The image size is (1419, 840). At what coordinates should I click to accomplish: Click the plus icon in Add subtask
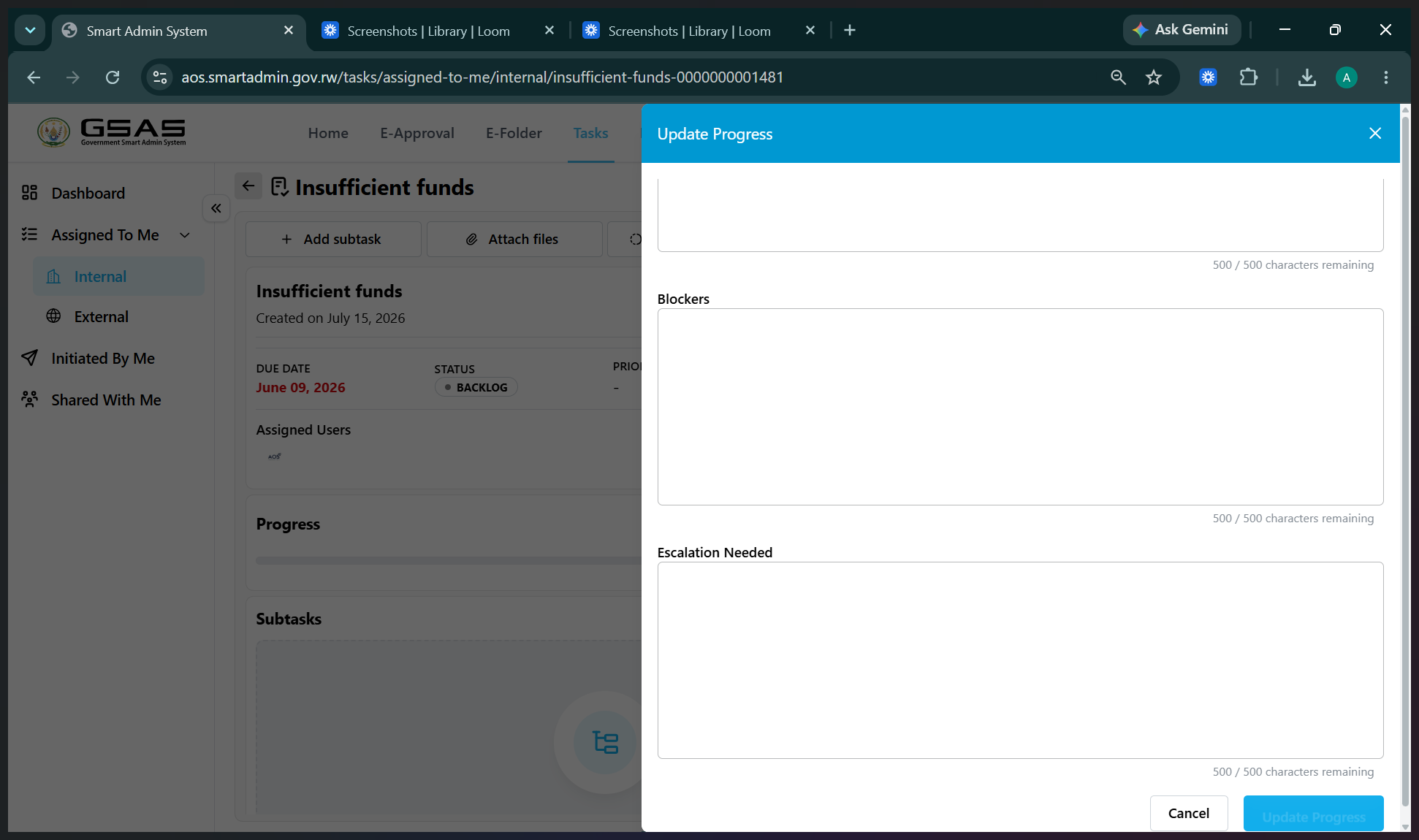tap(286, 240)
